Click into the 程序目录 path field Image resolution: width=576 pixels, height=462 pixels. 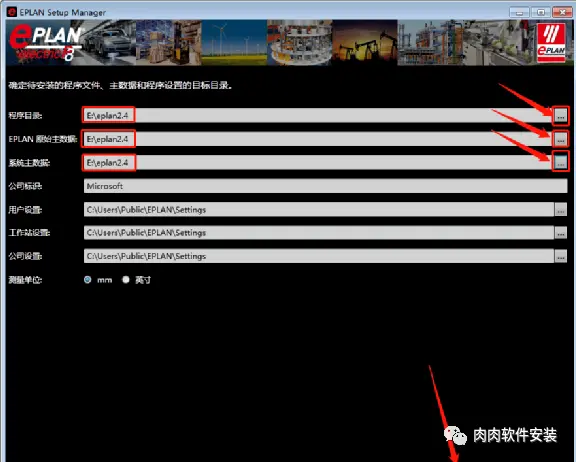click(x=318, y=116)
